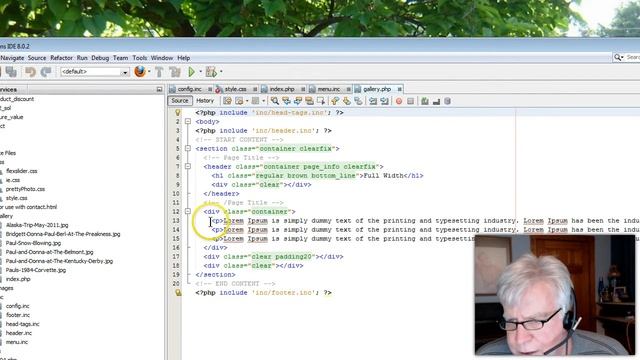The image size is (640, 360).
Task: Open the Window menu
Action: 162,58
